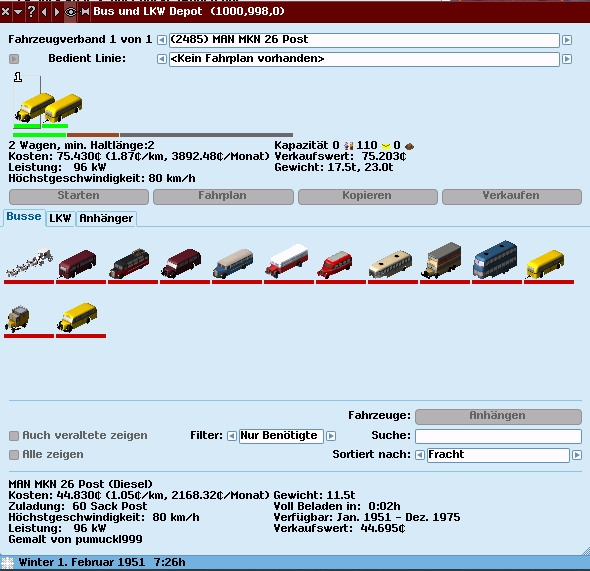Enable Alle zeigen checkbox

point(14,455)
